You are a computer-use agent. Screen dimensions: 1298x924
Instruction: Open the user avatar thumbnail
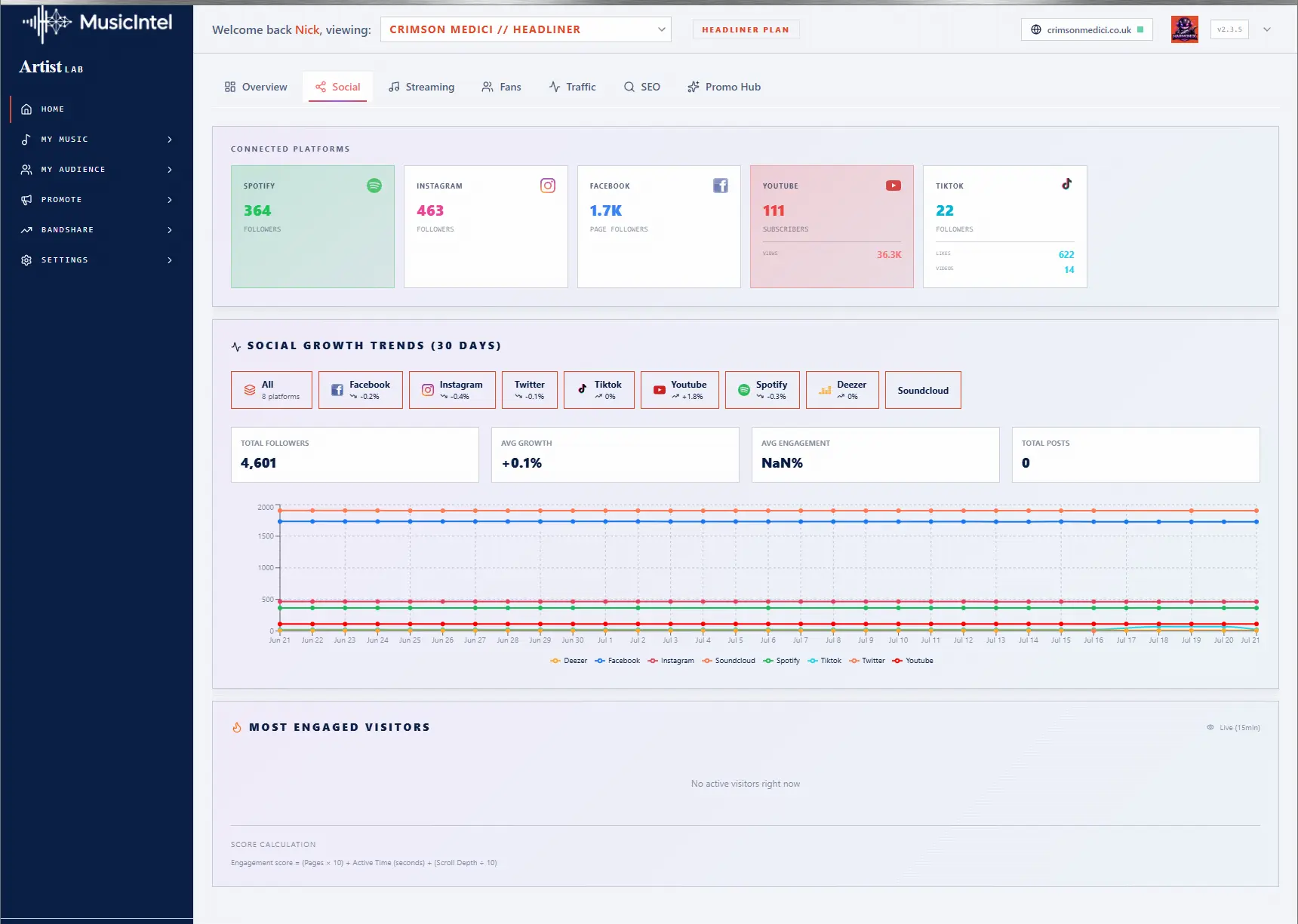pyautogui.click(x=1185, y=29)
